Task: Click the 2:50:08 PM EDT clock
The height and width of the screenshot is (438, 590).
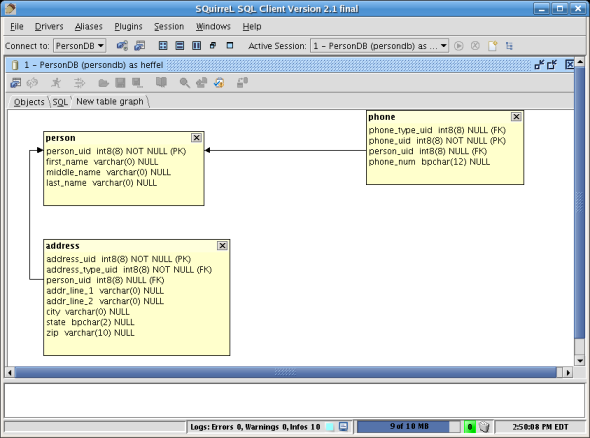Action: [540, 427]
